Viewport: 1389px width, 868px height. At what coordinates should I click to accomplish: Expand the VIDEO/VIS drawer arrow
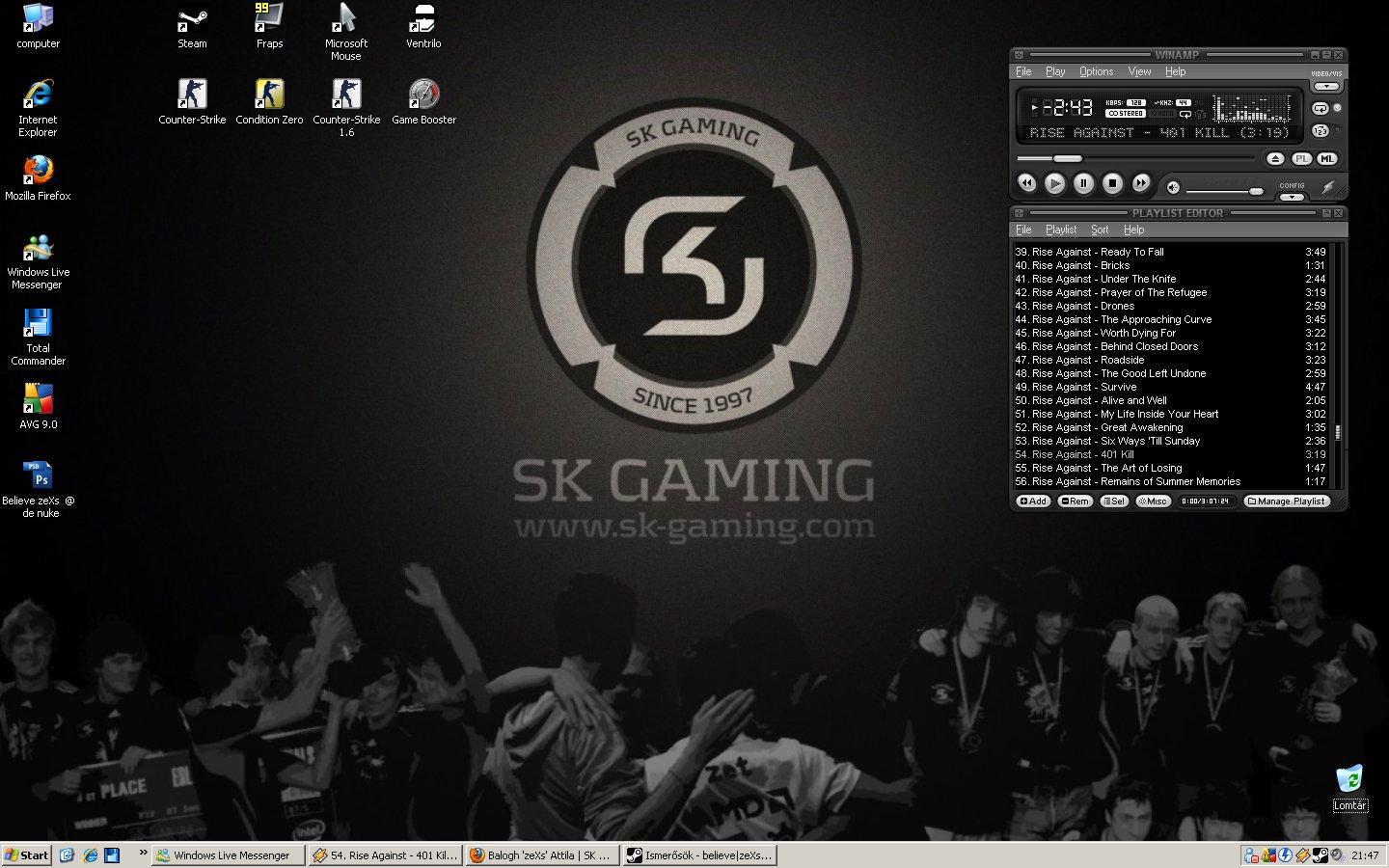point(1327,87)
